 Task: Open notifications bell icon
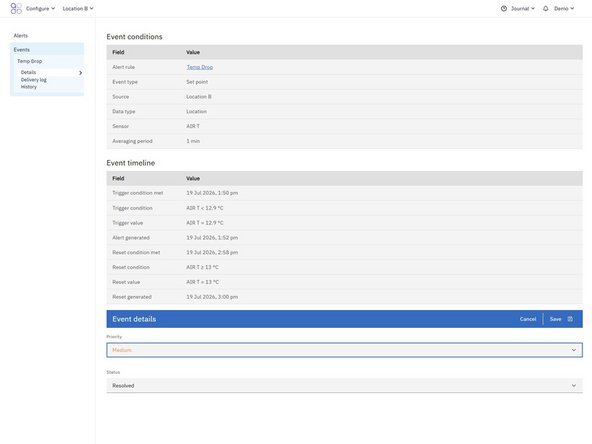coord(546,8)
